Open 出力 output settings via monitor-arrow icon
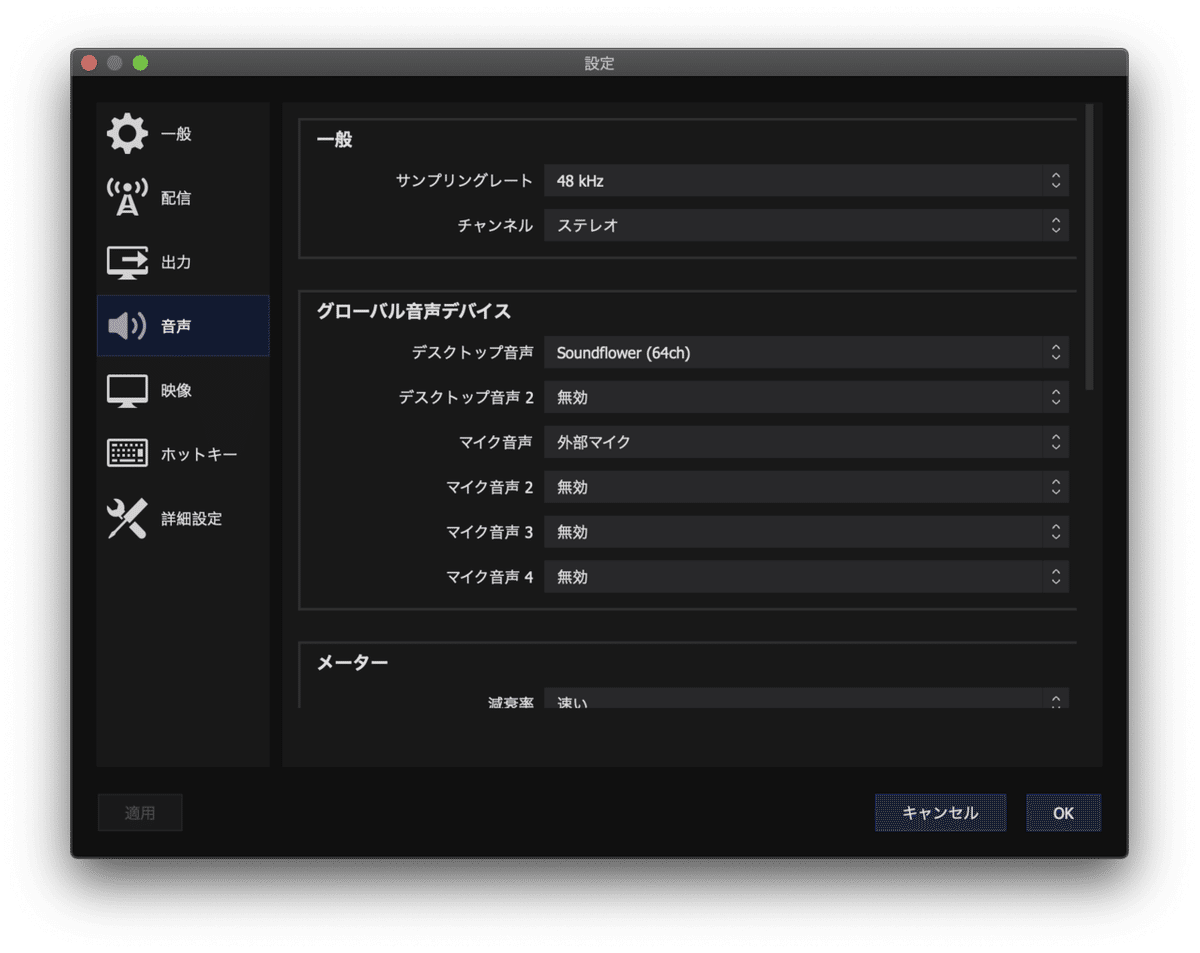The image size is (1200, 953). click(125, 261)
